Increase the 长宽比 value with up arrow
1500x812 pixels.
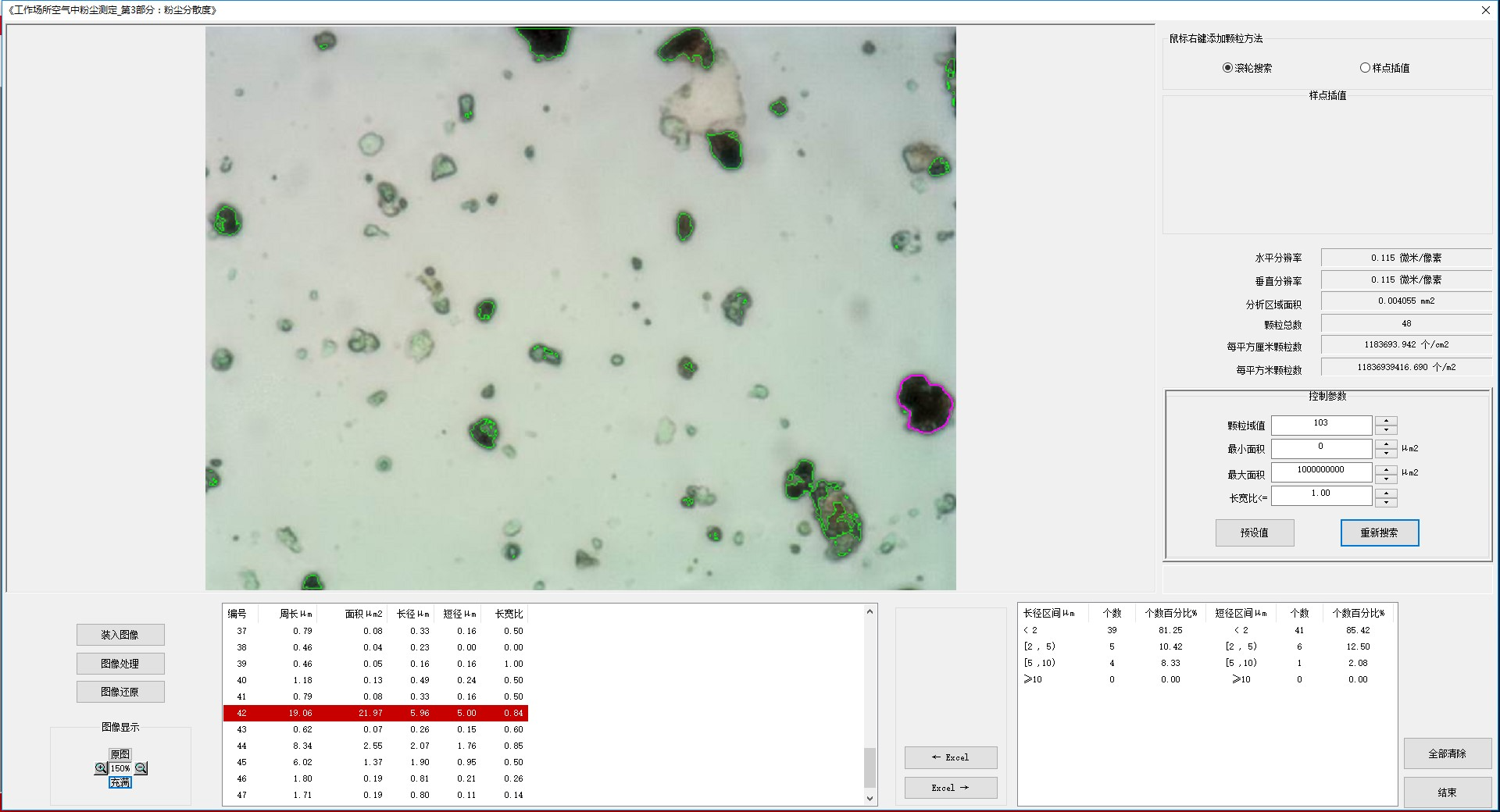click(1386, 492)
